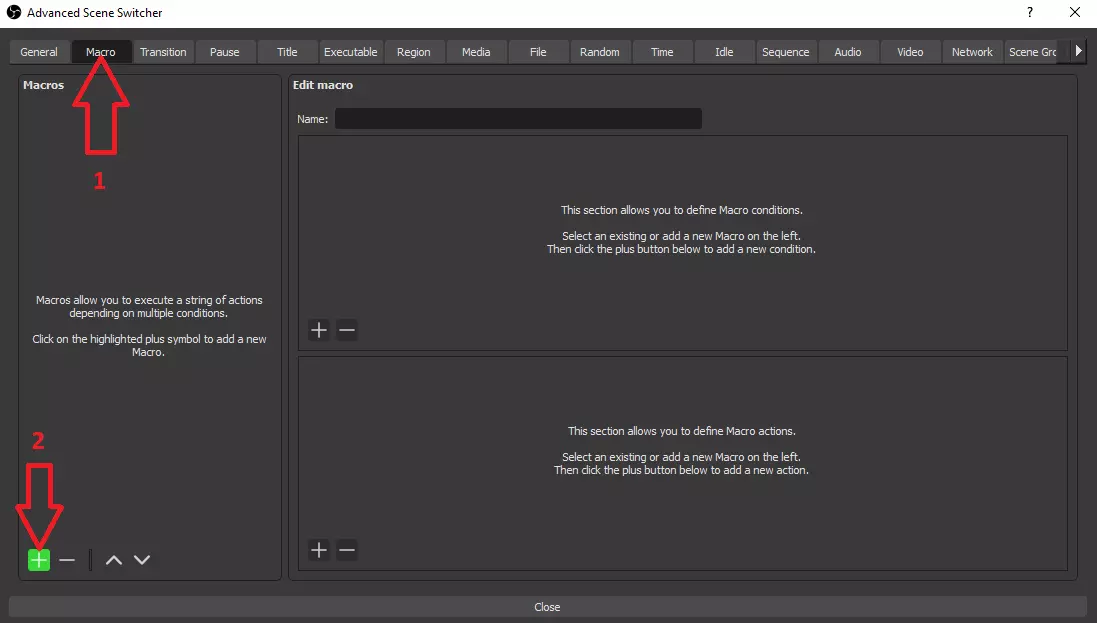Click the OBS logo in the title bar
The image size is (1097, 623).
click(13, 13)
